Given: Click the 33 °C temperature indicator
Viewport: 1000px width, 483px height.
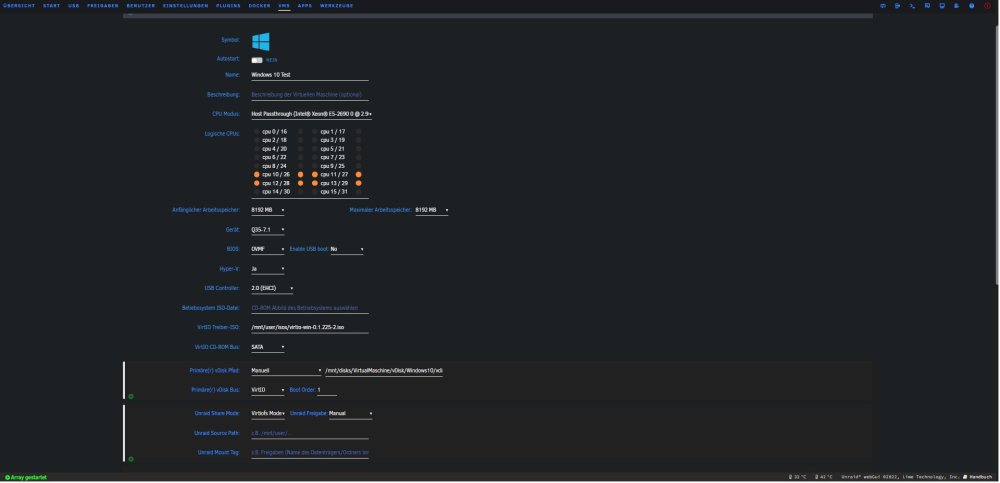Looking at the screenshot, I should (x=797, y=477).
